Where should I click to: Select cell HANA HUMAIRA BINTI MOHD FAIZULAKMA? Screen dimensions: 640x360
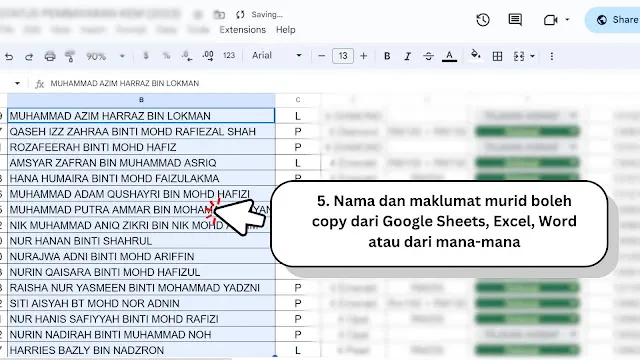(x=141, y=178)
